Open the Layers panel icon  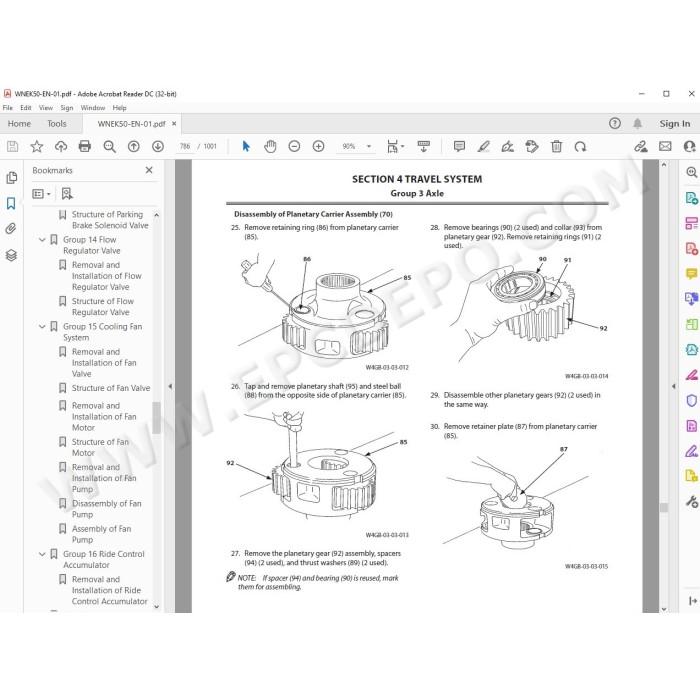(x=11, y=255)
